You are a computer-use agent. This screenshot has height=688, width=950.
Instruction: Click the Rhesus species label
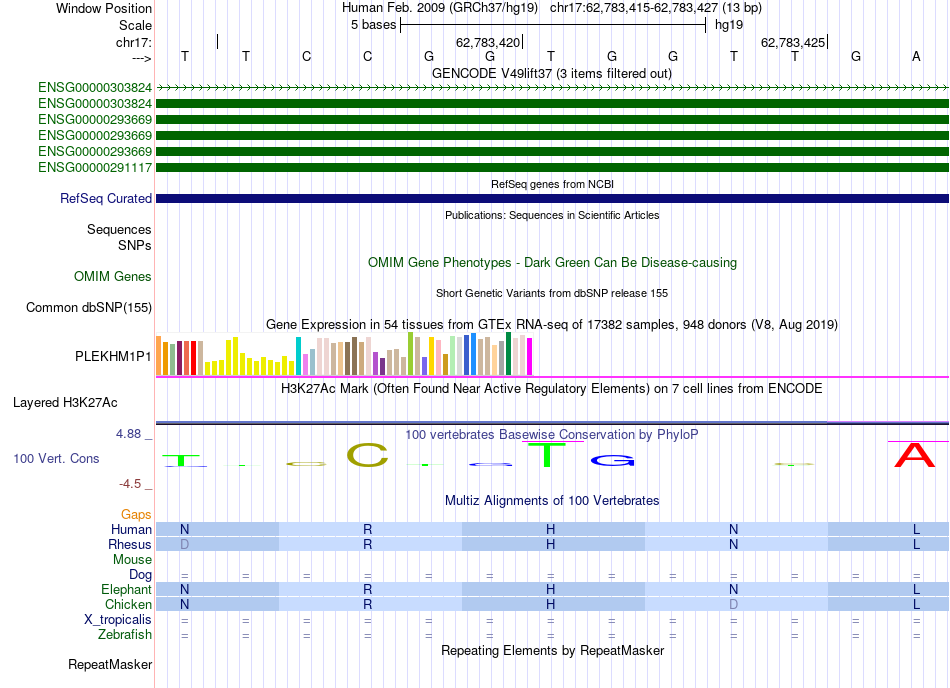pos(130,544)
